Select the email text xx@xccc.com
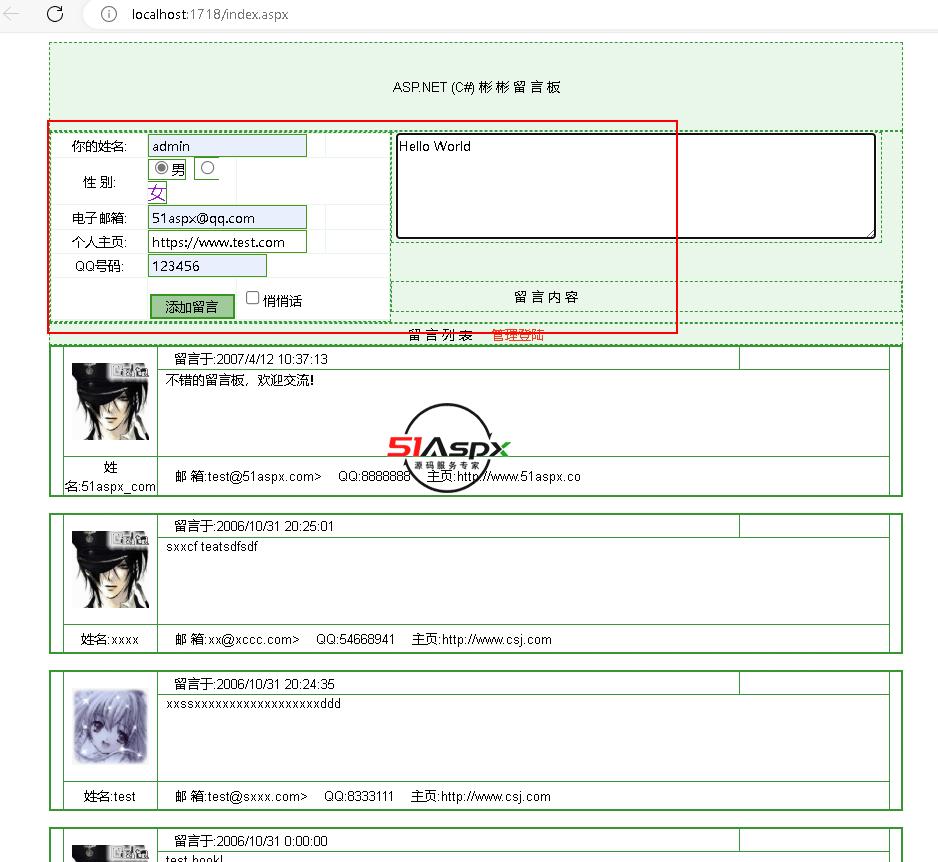938x862 pixels. (251, 639)
